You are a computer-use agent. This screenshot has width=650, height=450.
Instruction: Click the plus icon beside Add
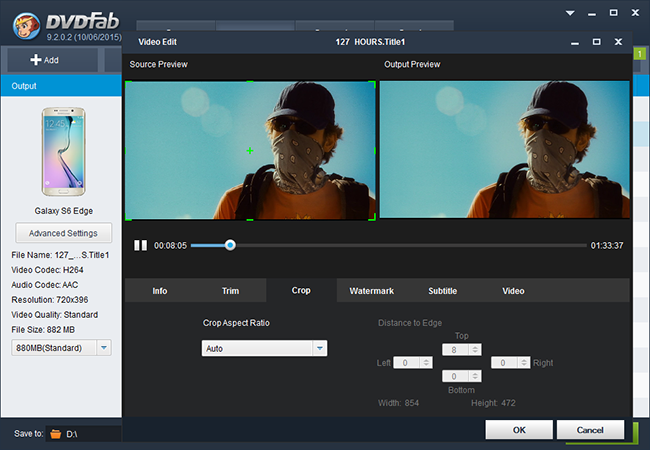pos(36,60)
